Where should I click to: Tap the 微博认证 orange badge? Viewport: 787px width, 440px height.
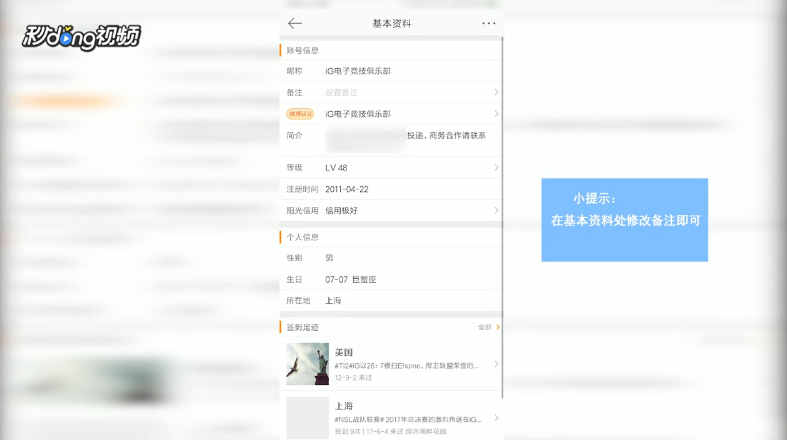300,114
